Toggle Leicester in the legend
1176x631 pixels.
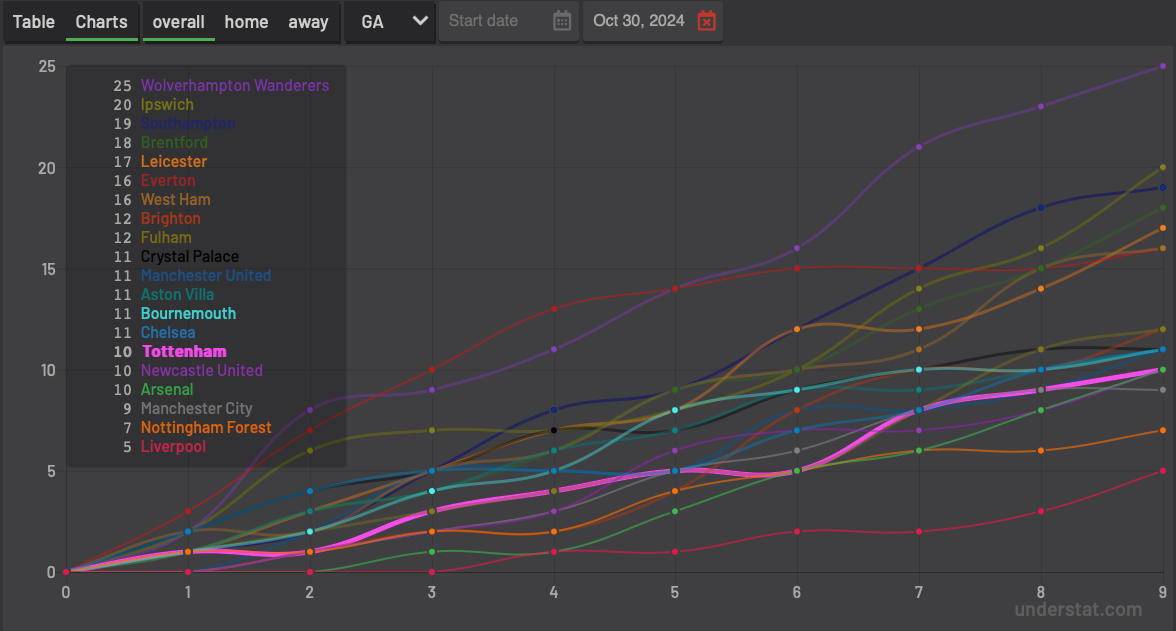(x=174, y=161)
